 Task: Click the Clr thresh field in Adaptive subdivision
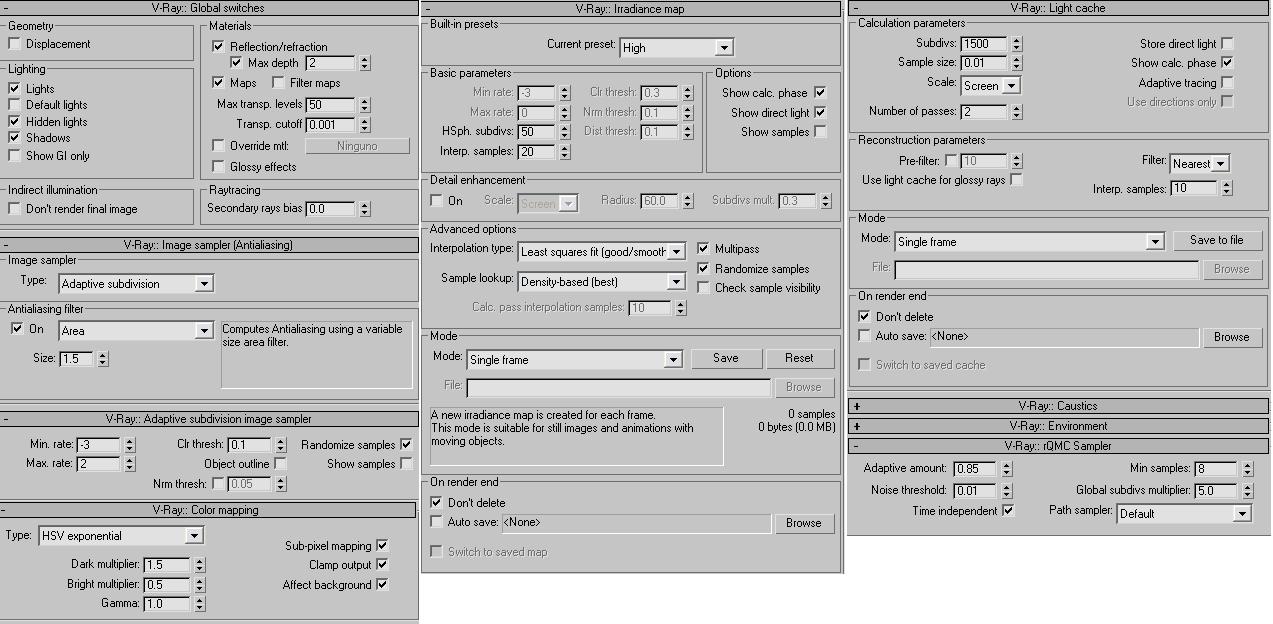pos(249,445)
